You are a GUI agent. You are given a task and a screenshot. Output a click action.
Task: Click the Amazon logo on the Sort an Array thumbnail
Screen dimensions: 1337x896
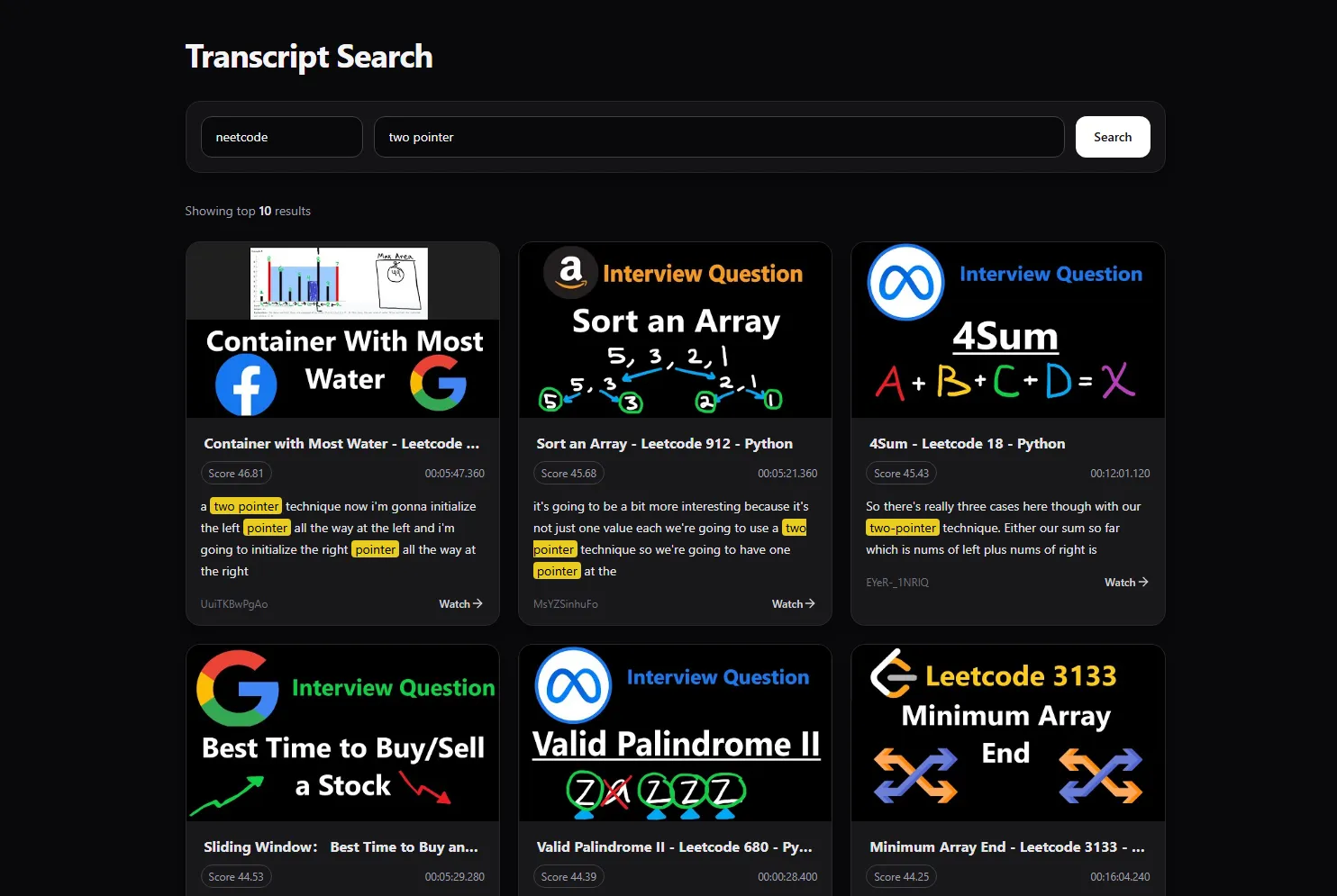[x=570, y=272]
